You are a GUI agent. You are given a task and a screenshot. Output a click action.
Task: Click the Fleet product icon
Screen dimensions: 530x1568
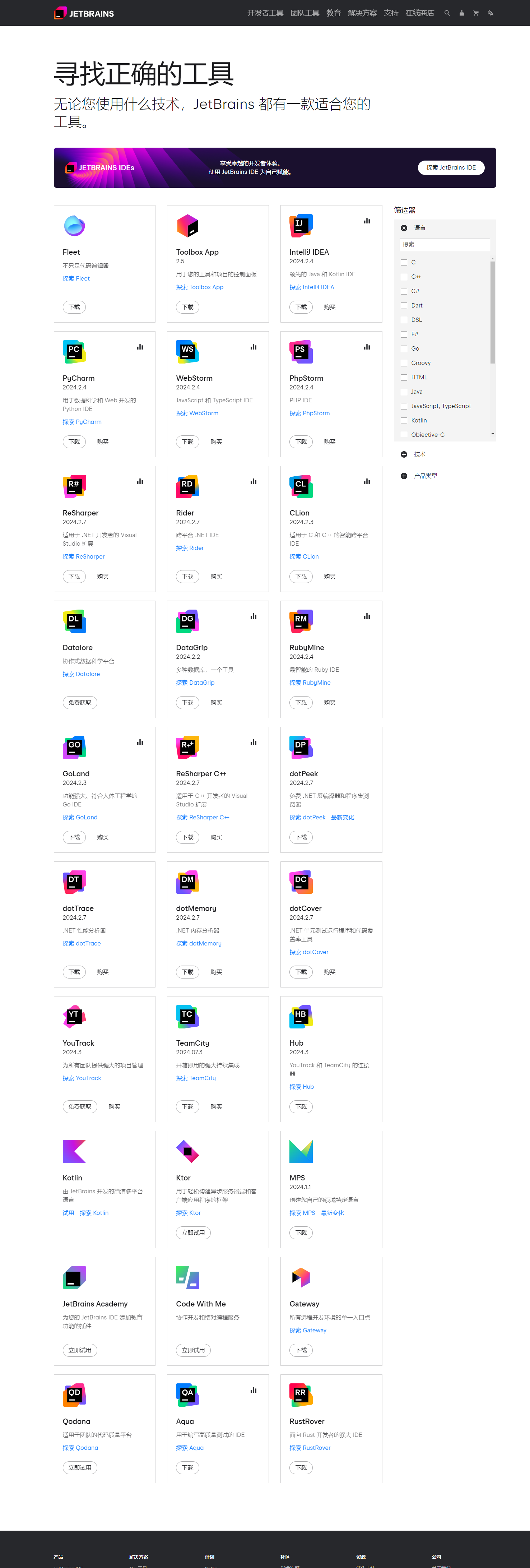[74, 226]
